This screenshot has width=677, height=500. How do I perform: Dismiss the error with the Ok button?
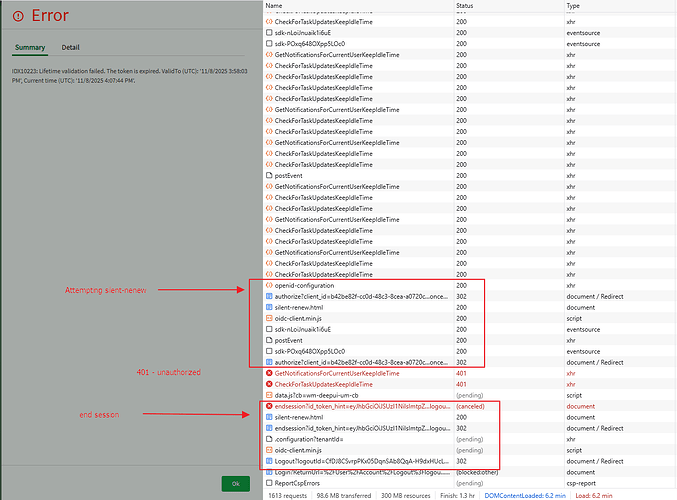point(236,484)
